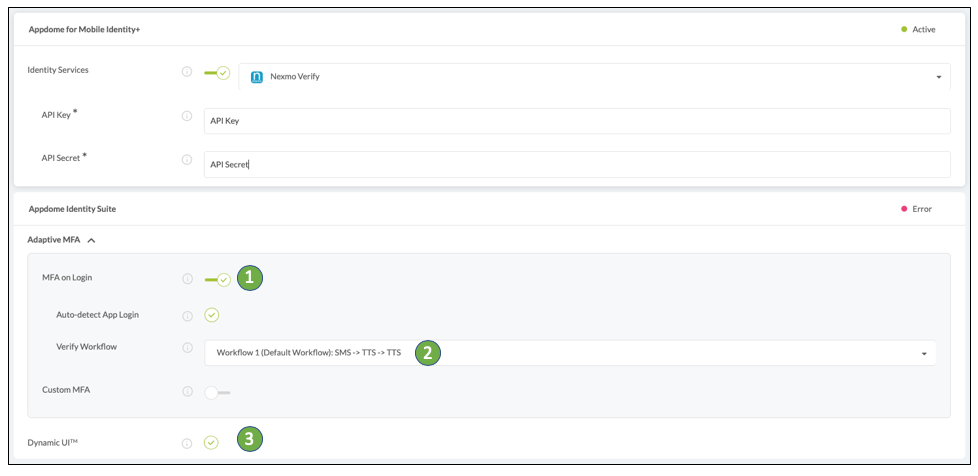Click info icon beside Dynamic UI

pos(186,444)
